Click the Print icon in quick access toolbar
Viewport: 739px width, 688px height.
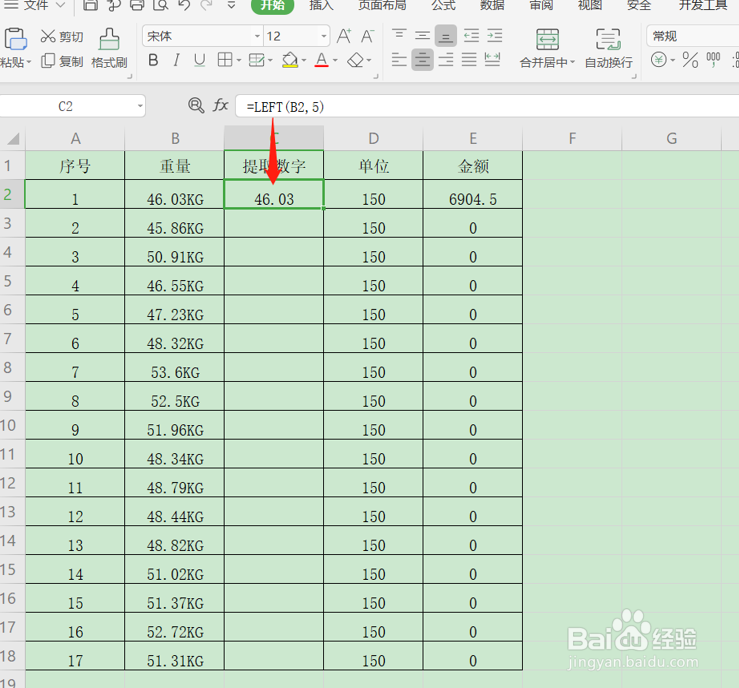pyautogui.click(x=137, y=5)
